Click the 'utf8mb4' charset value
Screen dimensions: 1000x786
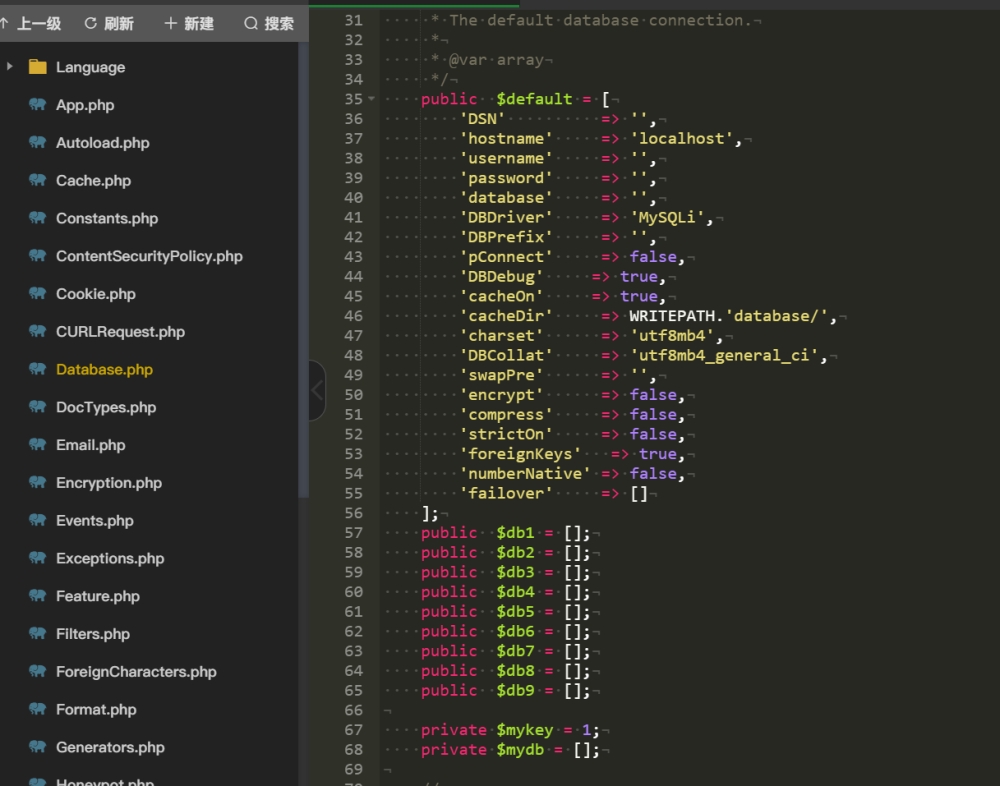[672, 336]
